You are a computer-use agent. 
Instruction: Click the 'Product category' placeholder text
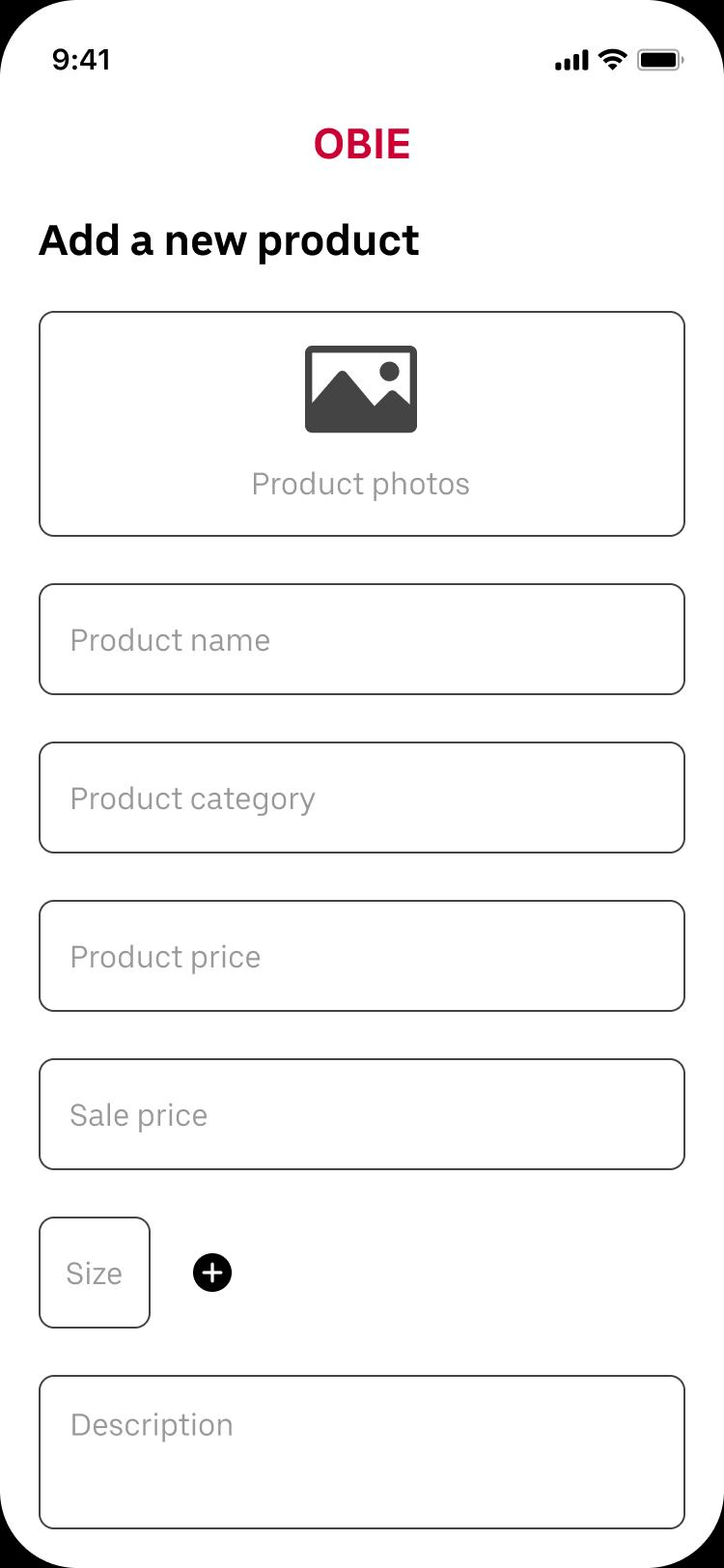point(193,799)
